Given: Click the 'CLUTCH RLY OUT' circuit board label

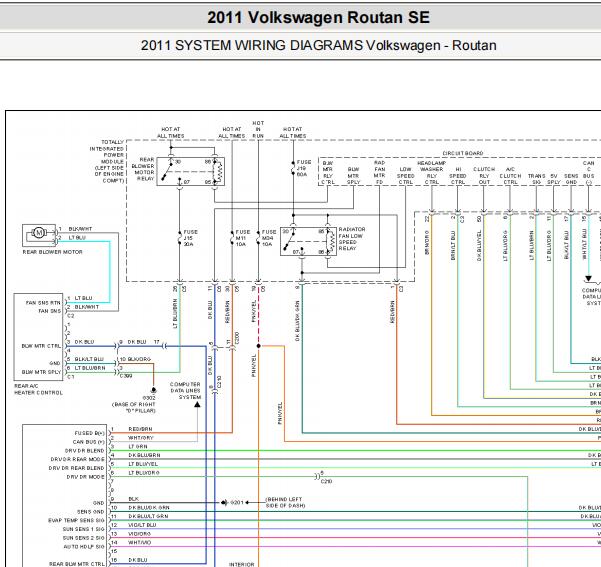Looking at the screenshot, I should click(484, 176).
